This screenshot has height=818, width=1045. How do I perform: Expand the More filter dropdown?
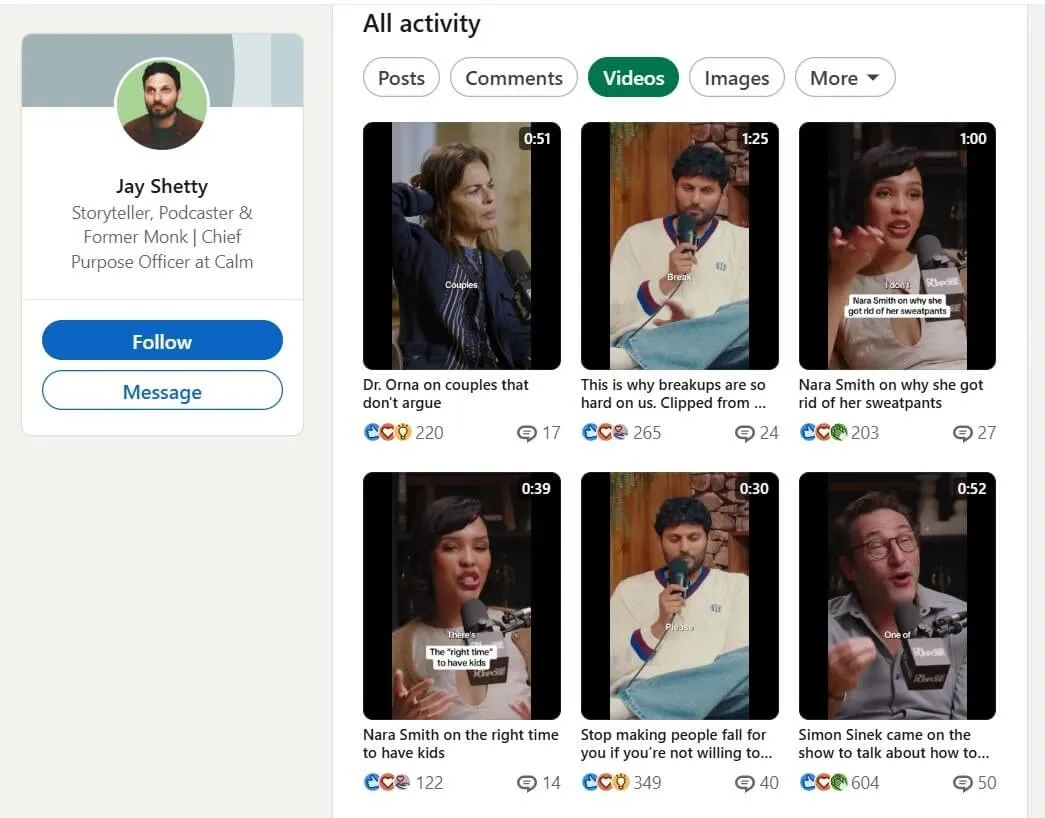(845, 77)
